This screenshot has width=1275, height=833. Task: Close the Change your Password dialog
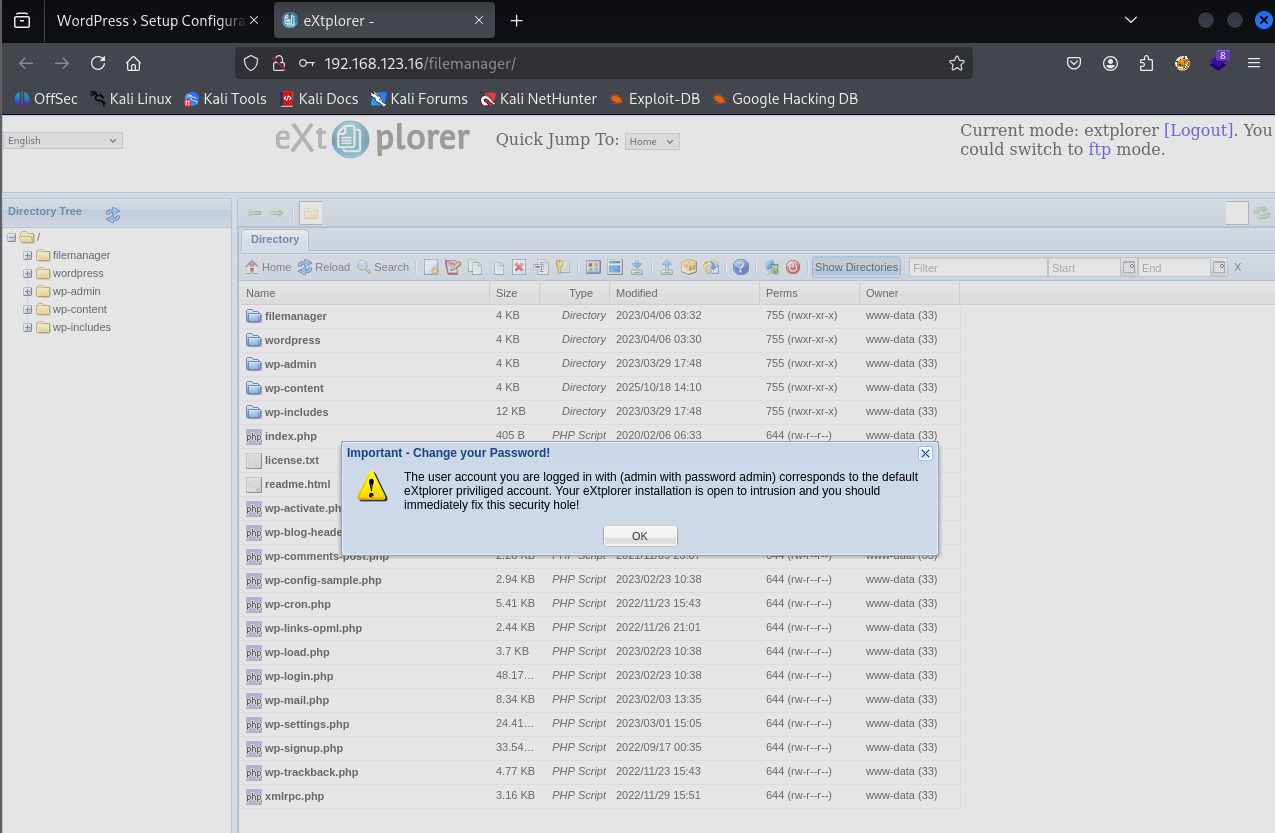(925, 453)
